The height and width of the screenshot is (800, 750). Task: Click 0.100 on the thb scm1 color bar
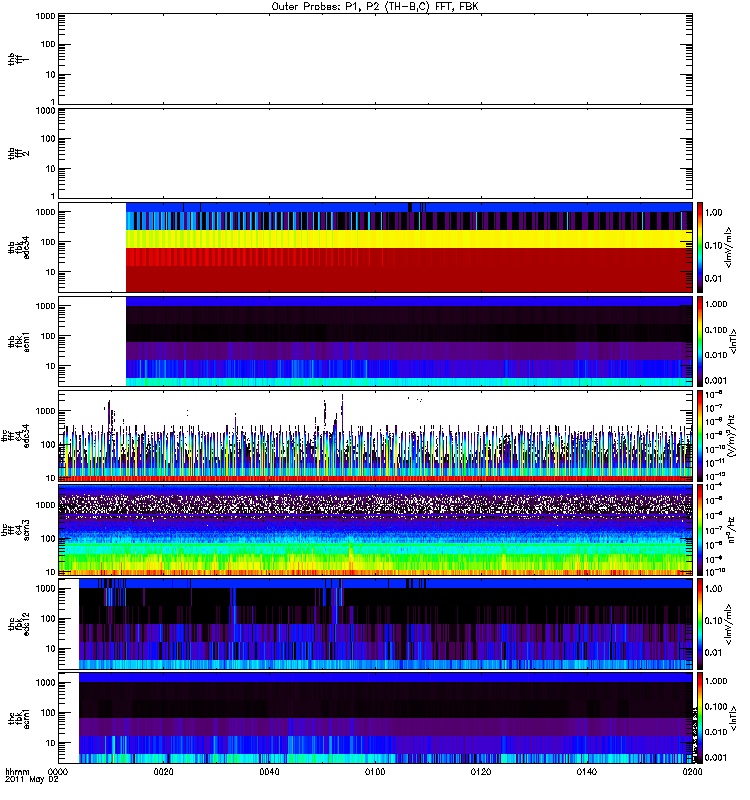(716, 330)
